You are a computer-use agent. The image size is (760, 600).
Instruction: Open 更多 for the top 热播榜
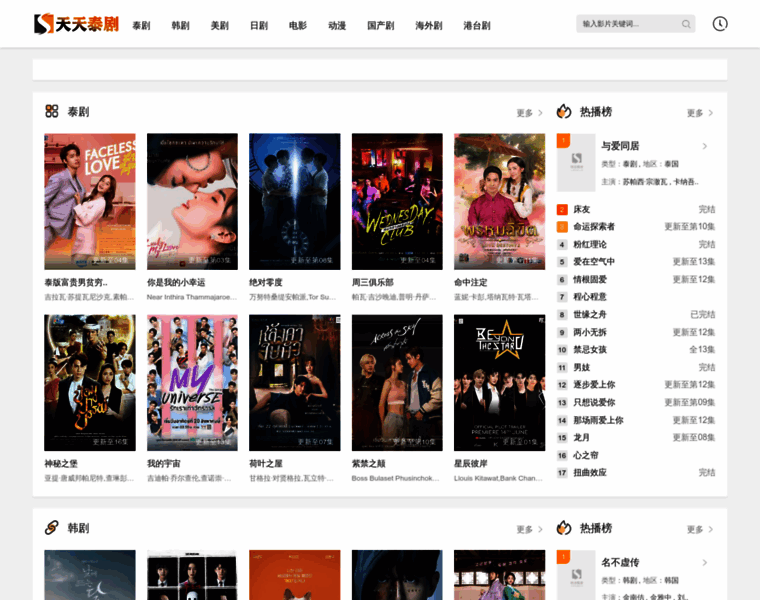pyautogui.click(x=700, y=113)
